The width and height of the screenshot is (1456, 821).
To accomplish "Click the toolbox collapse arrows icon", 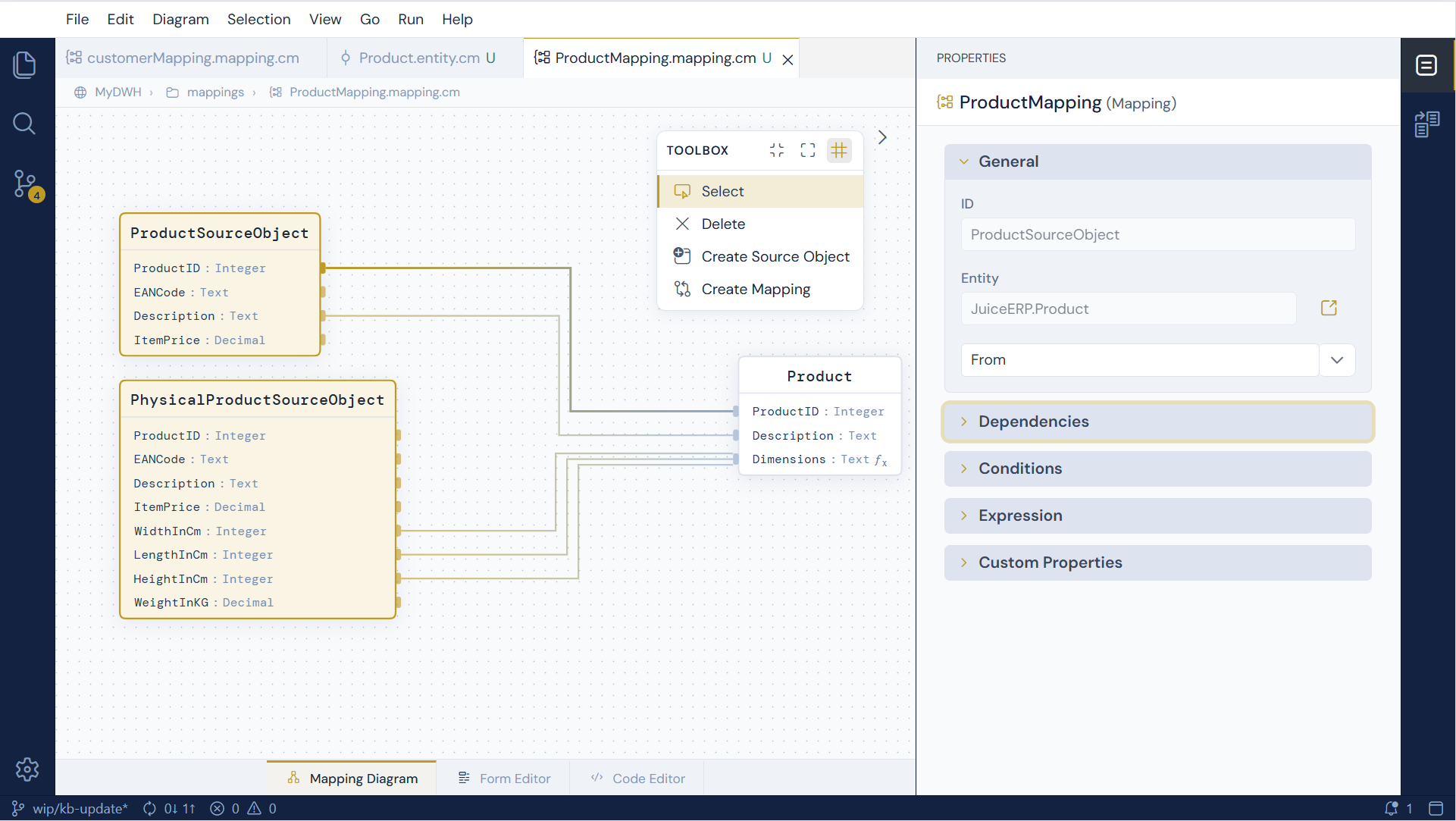I will 777,150.
